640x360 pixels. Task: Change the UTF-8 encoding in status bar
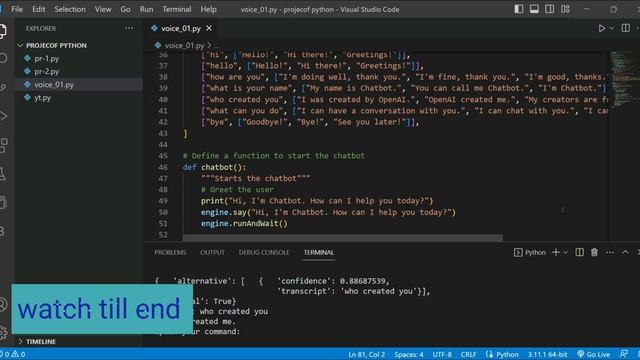tap(442, 354)
